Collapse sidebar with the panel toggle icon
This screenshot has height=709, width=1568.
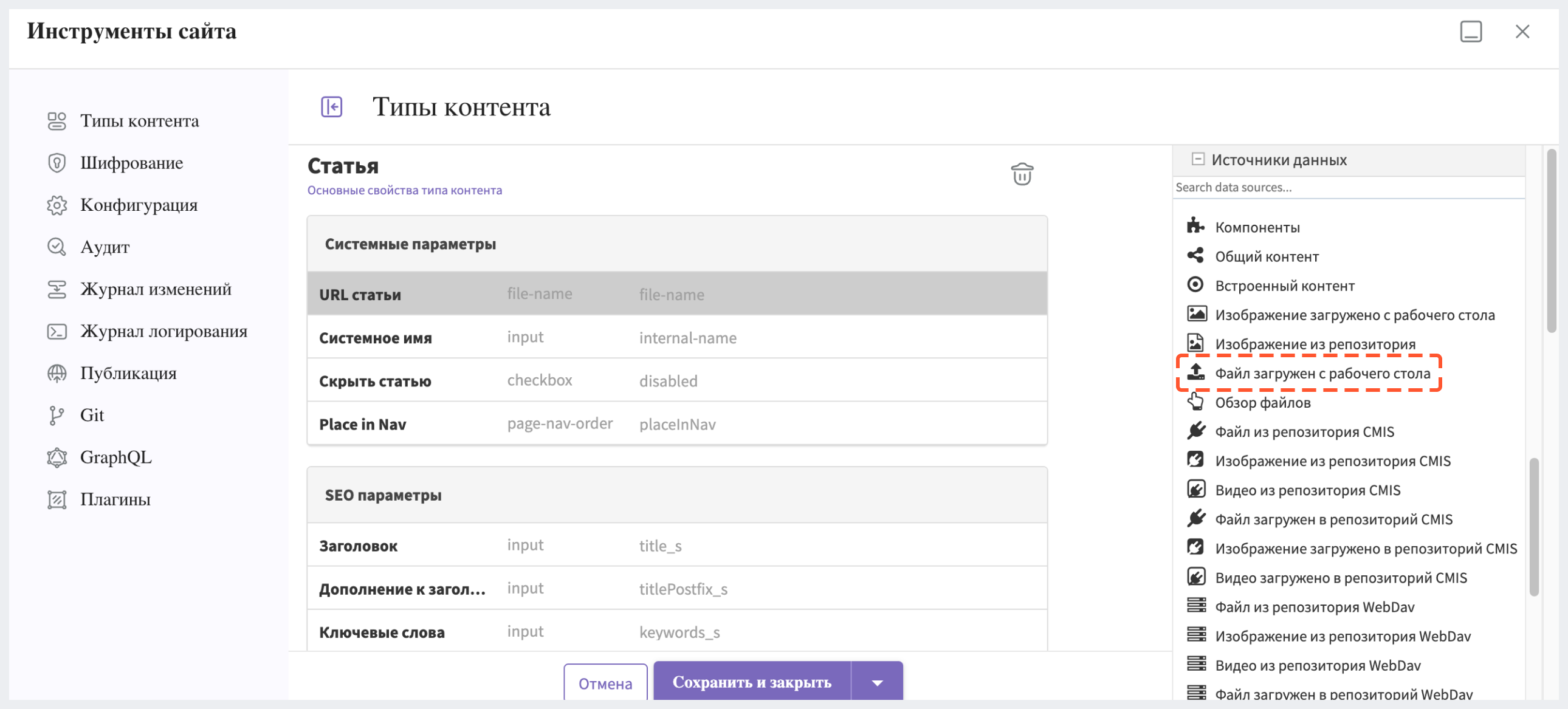(x=332, y=106)
